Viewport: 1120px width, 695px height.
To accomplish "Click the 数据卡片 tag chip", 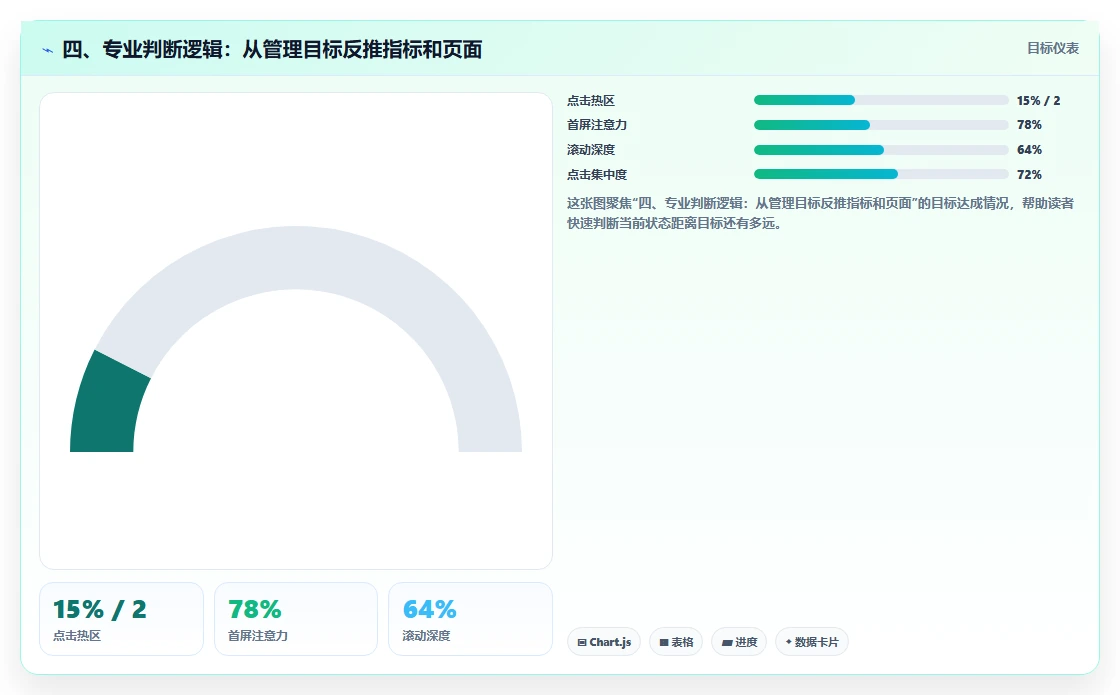I will pyautogui.click(x=811, y=641).
